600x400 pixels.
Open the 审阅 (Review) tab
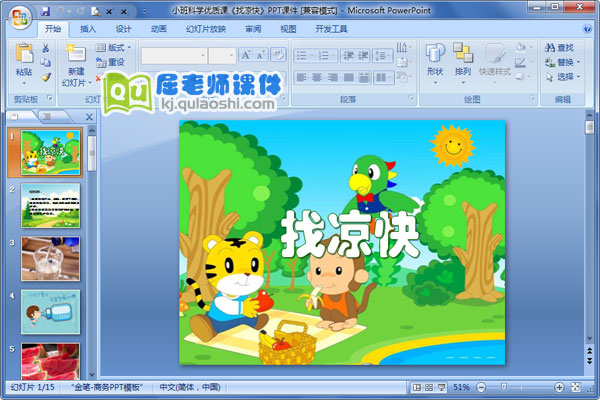[x=253, y=29]
